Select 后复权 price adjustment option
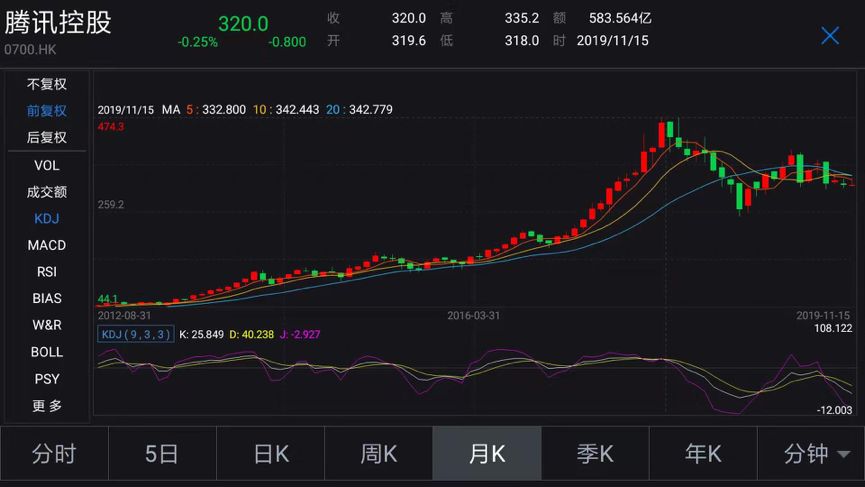This screenshot has width=865, height=487. pos(47,137)
